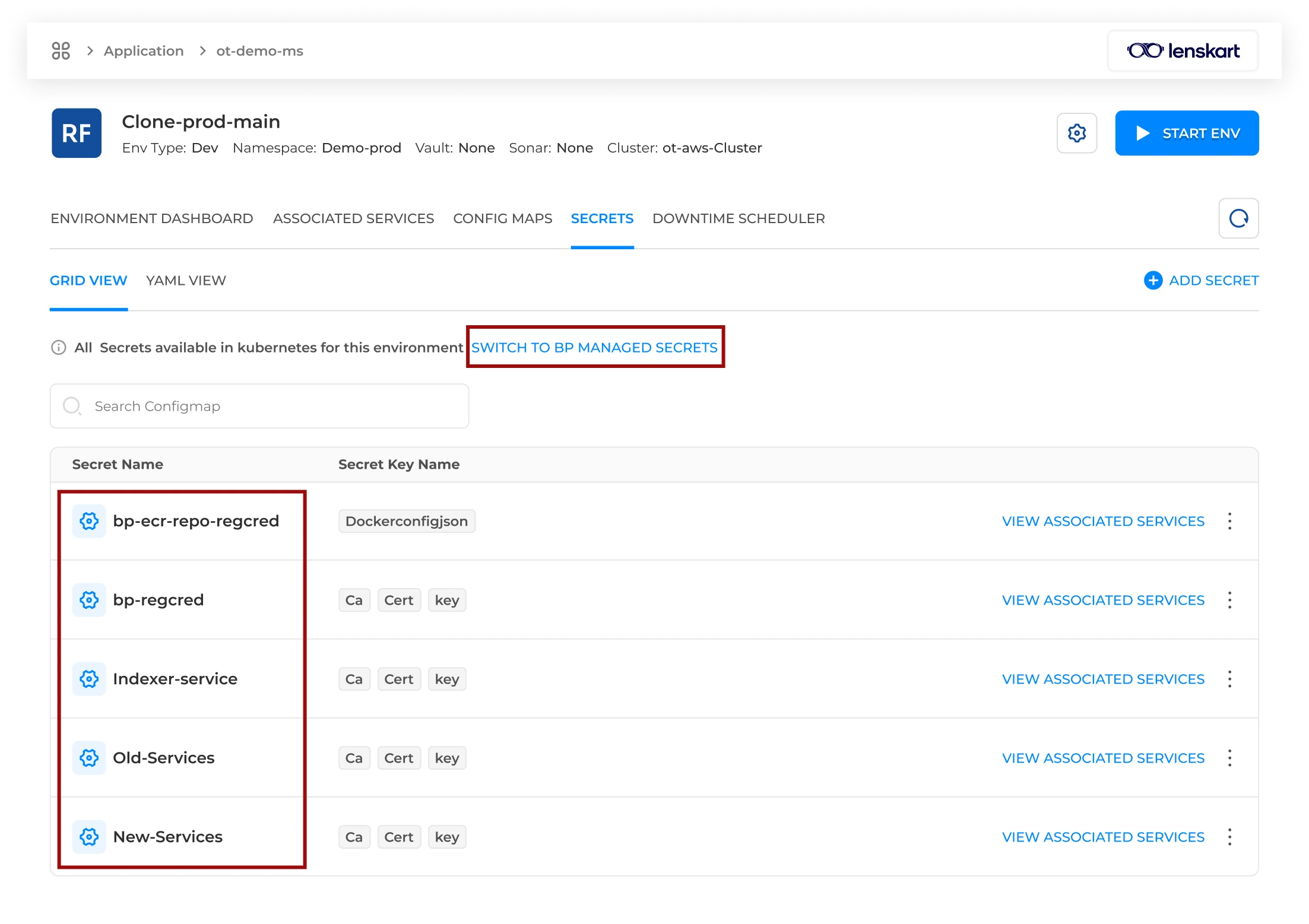Open three-dot menu for Indexer-service
Image resolution: width=1309 pixels, height=924 pixels.
pyautogui.click(x=1229, y=679)
